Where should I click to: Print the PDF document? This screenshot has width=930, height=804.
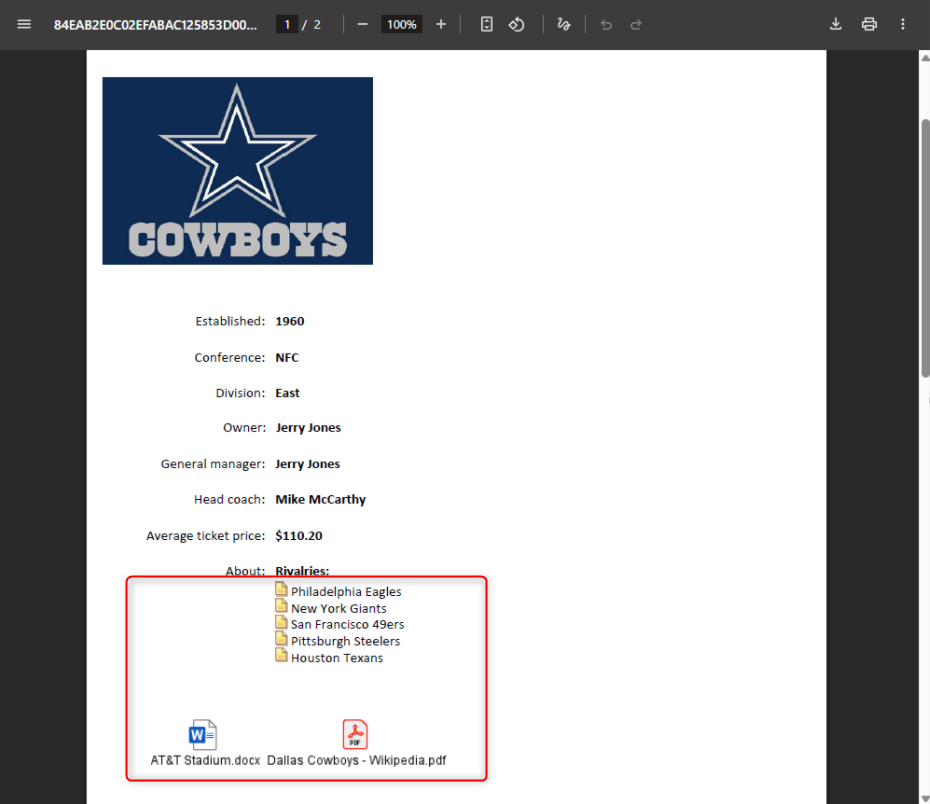pyautogui.click(x=869, y=24)
